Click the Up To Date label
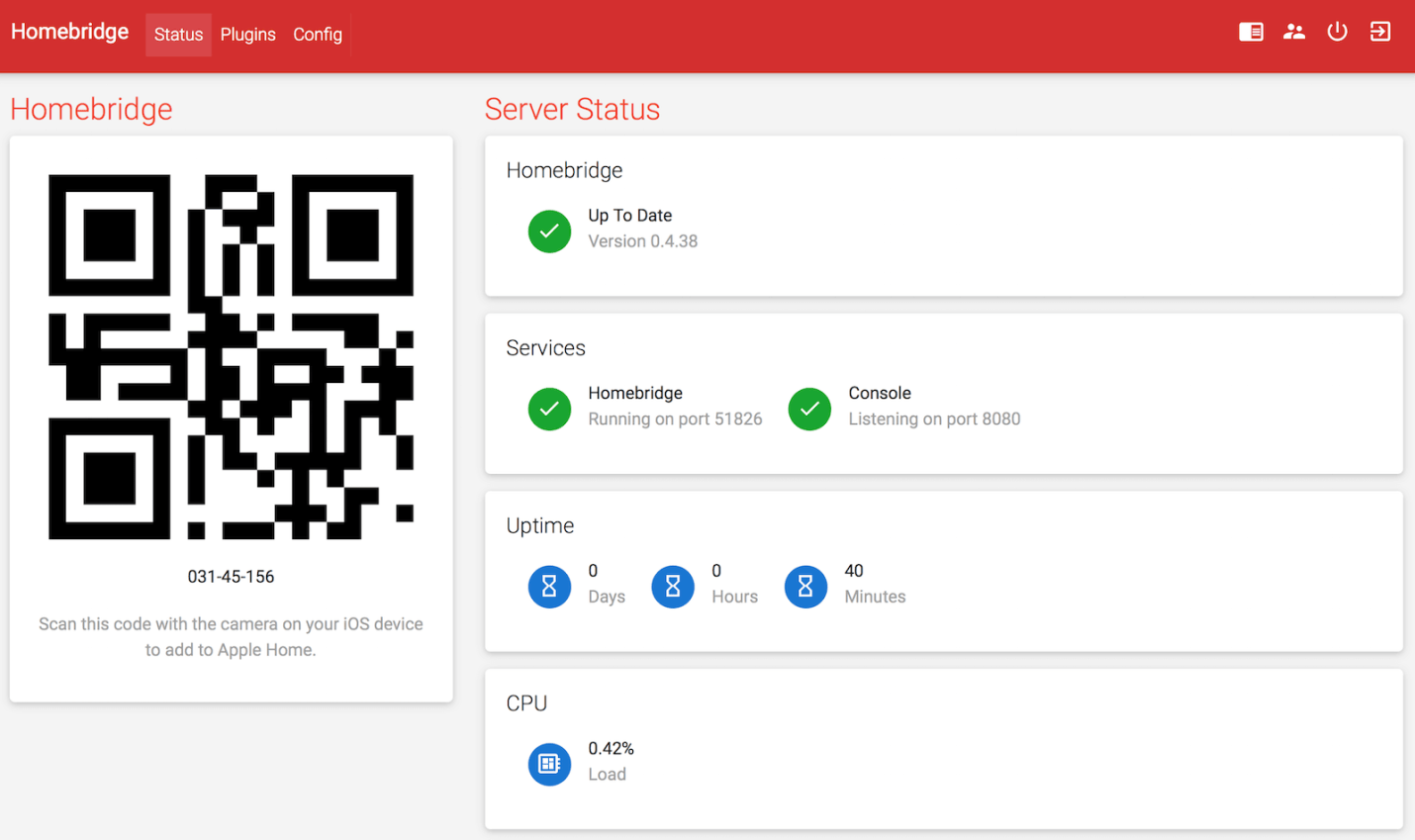 point(630,216)
